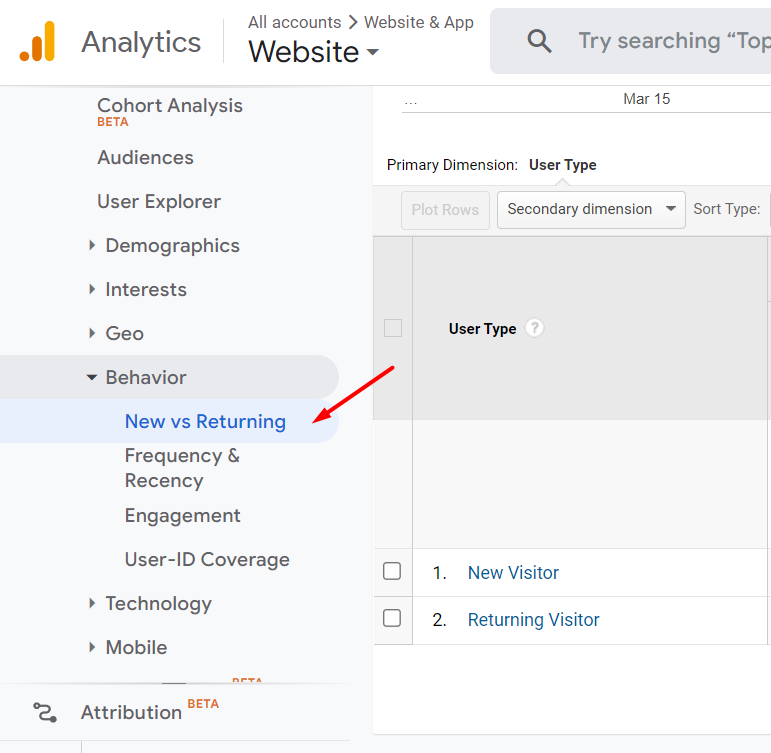Select New vs Returning report

point(205,422)
